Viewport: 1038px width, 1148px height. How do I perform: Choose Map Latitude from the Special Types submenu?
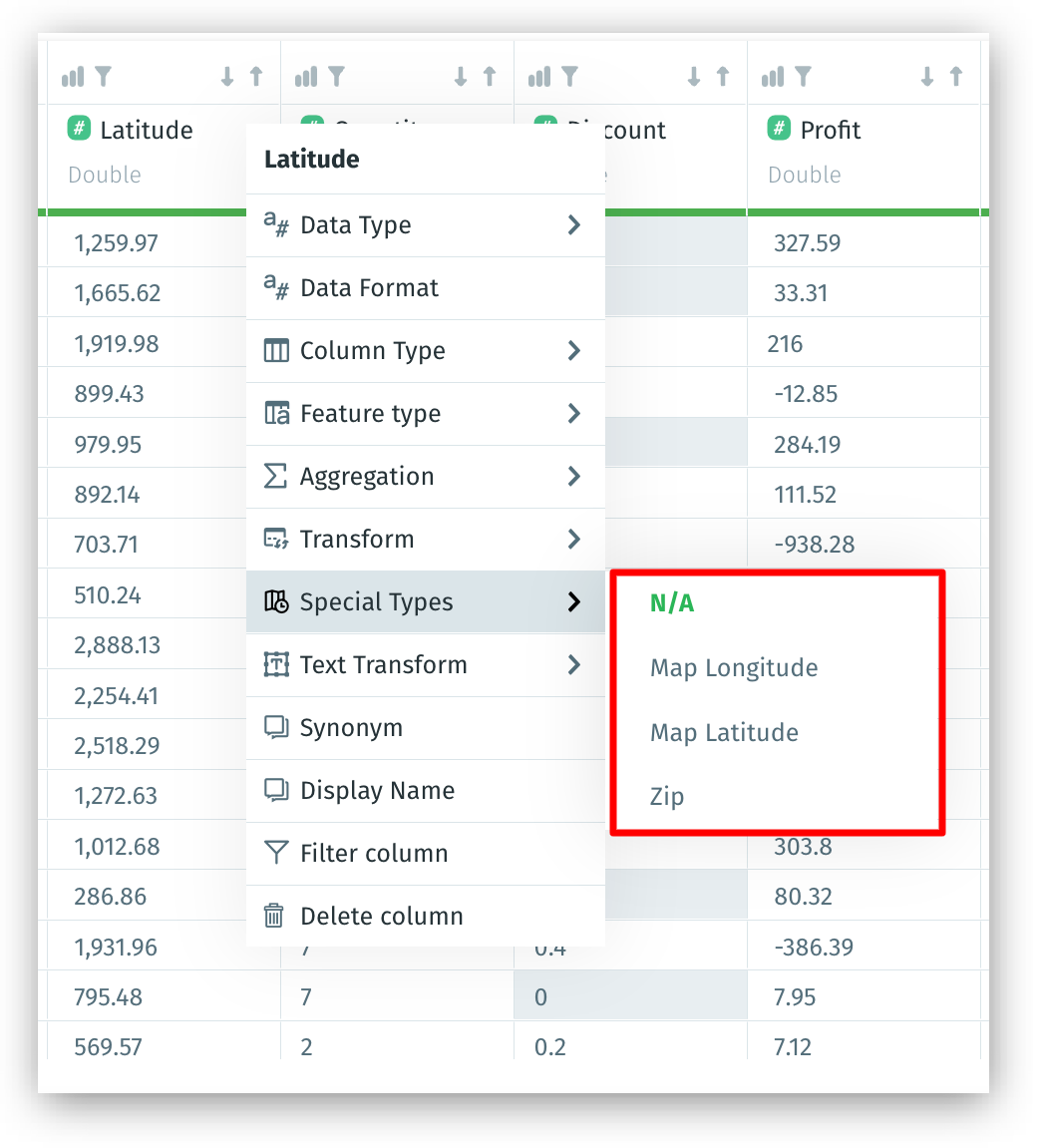point(724,732)
